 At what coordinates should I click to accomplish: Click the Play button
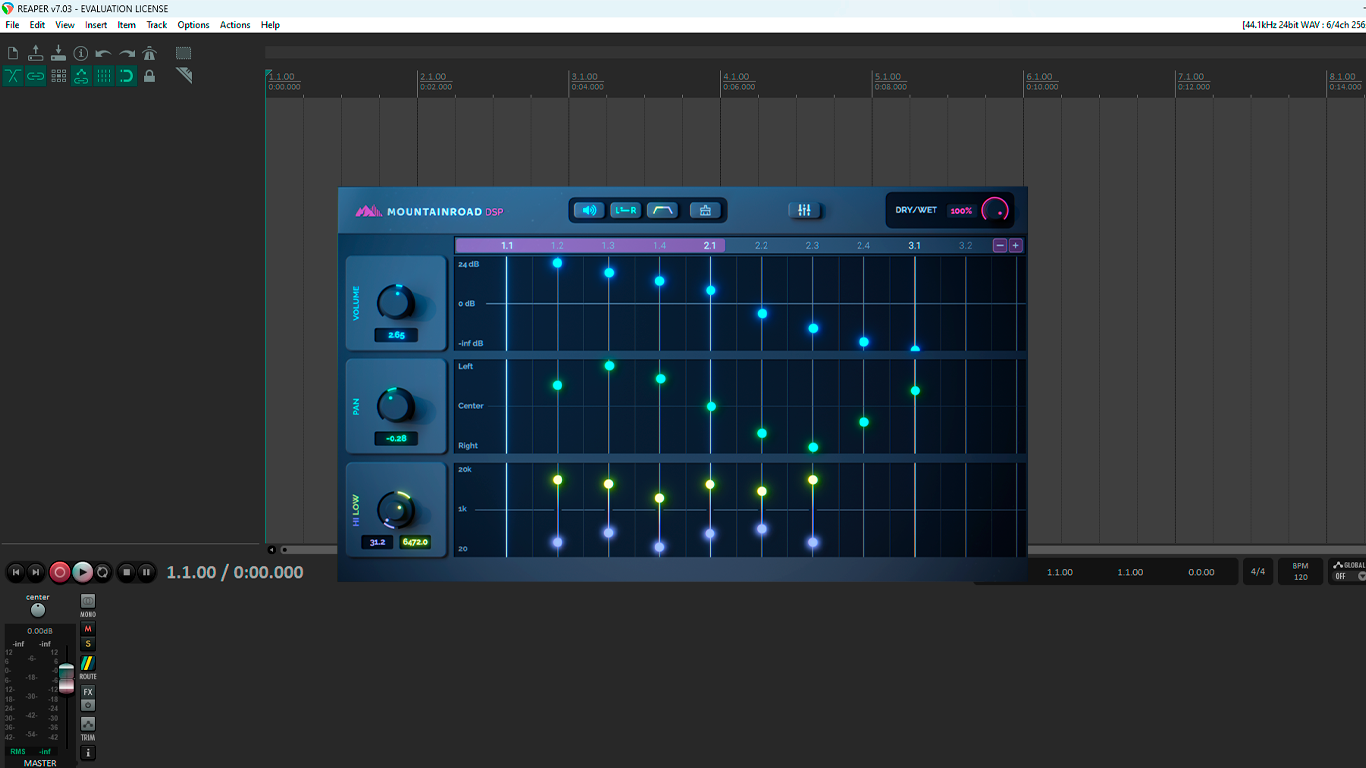pyautogui.click(x=82, y=572)
